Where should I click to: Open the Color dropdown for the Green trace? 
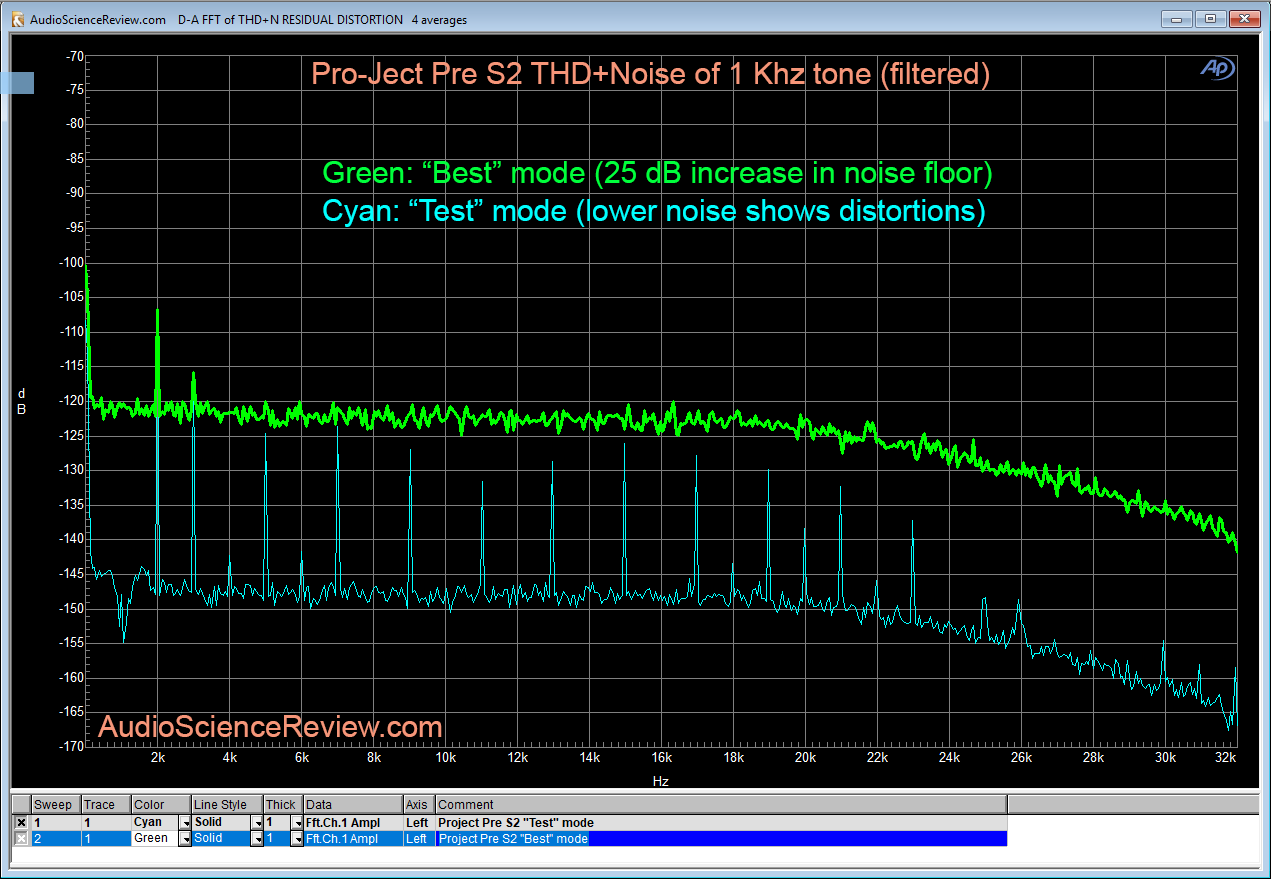pyautogui.click(x=184, y=838)
